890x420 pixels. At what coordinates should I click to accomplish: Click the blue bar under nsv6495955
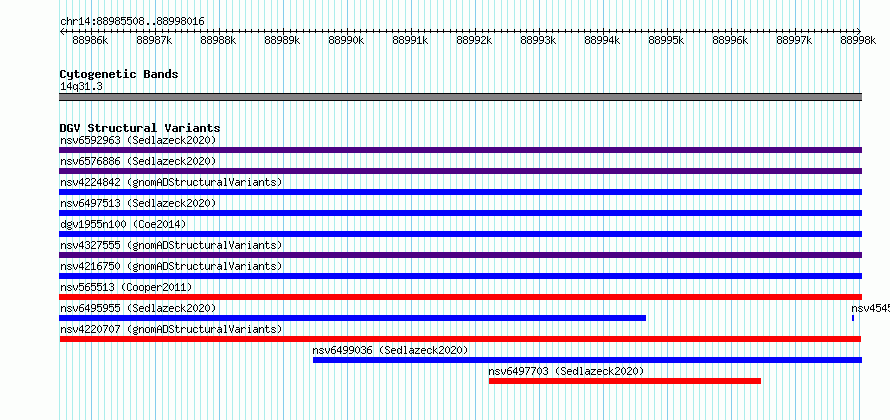(x=352, y=318)
